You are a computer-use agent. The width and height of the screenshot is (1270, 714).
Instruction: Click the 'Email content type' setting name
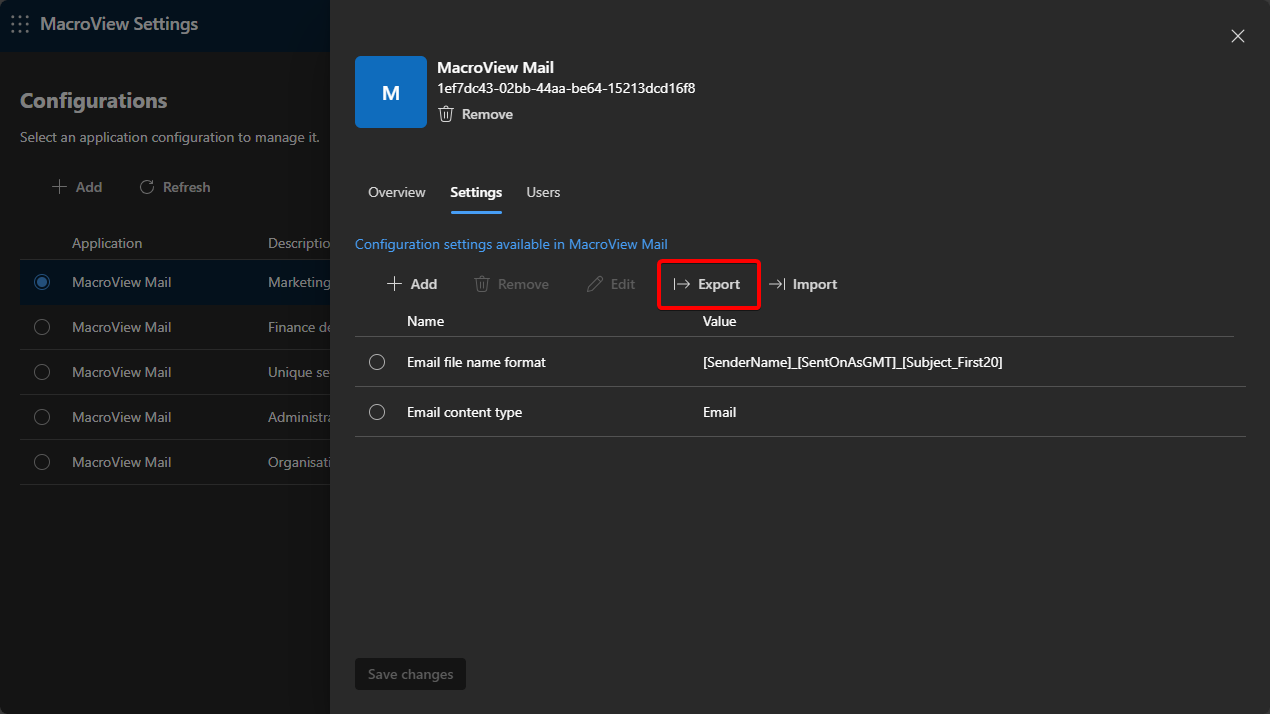(x=464, y=412)
